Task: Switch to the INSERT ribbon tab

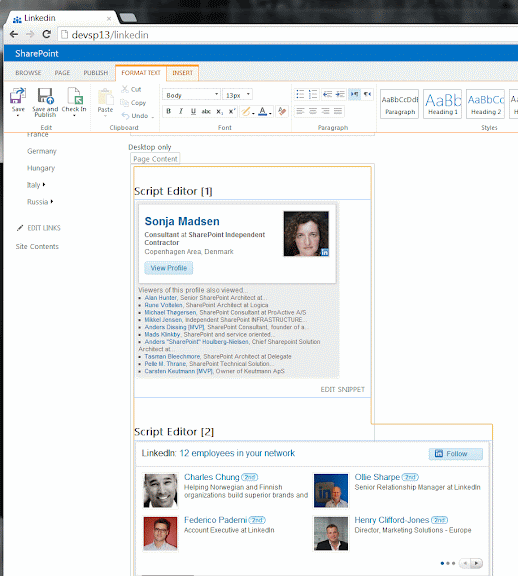Action: pyautogui.click(x=183, y=73)
